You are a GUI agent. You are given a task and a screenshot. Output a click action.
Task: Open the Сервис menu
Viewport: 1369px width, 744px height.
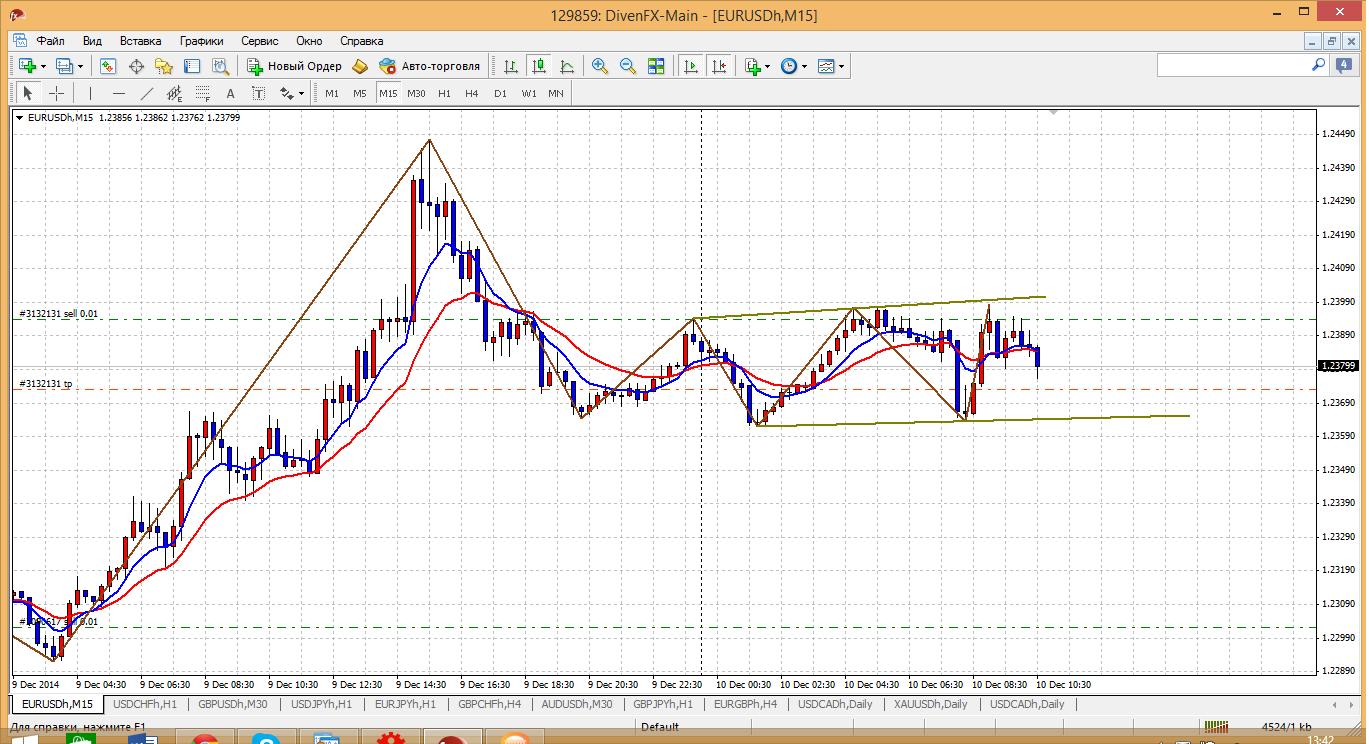click(x=260, y=41)
